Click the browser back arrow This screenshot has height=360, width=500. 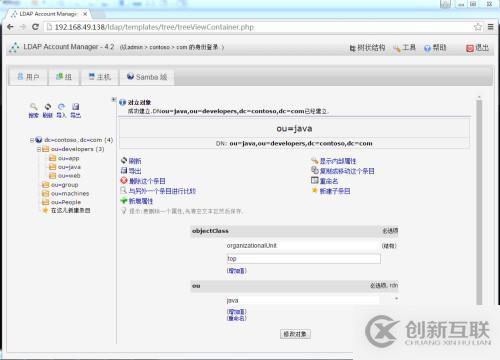10,27
